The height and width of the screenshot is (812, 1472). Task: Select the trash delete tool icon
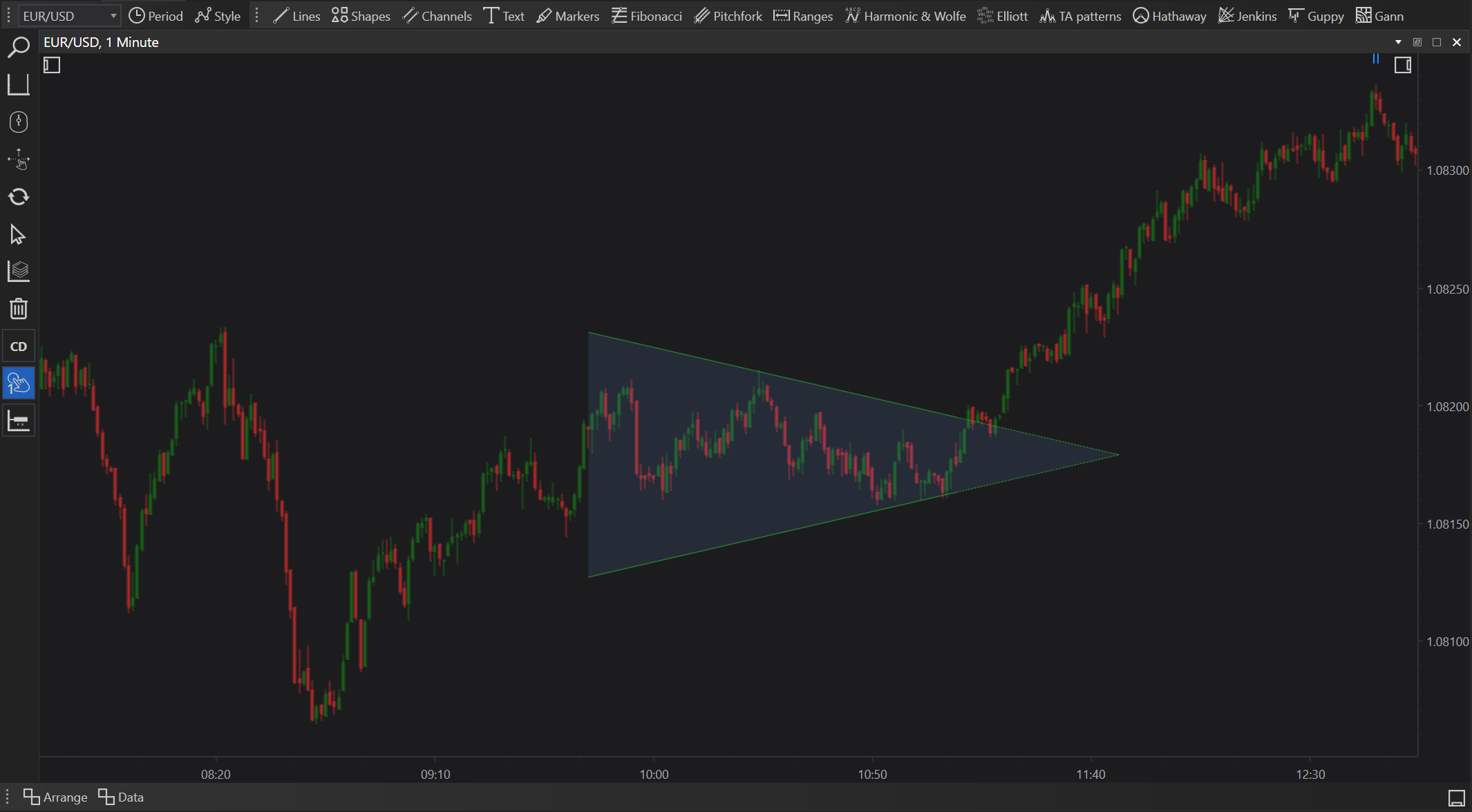[19, 308]
